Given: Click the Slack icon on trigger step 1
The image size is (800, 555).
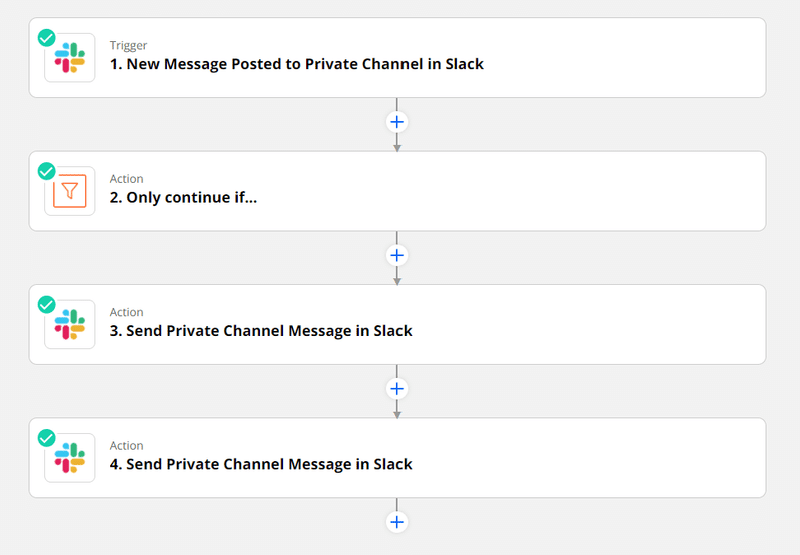Looking at the screenshot, I should (70, 58).
